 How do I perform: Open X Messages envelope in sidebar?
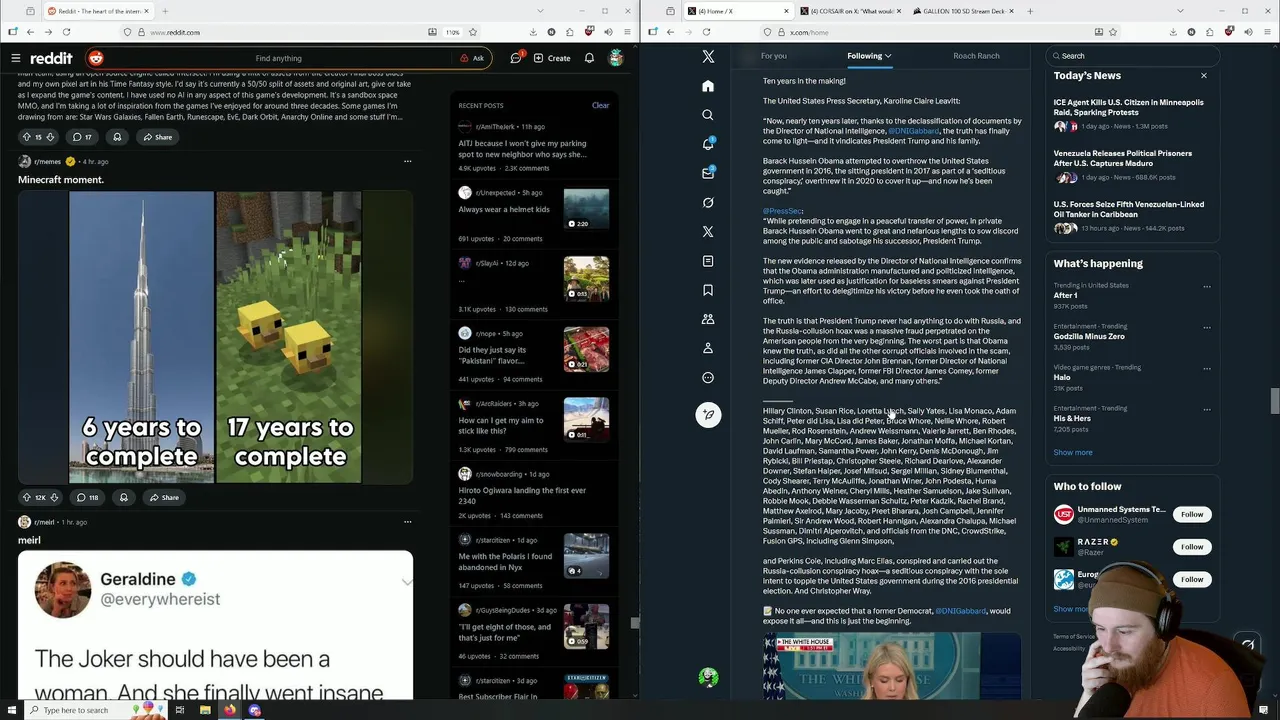tap(708, 173)
